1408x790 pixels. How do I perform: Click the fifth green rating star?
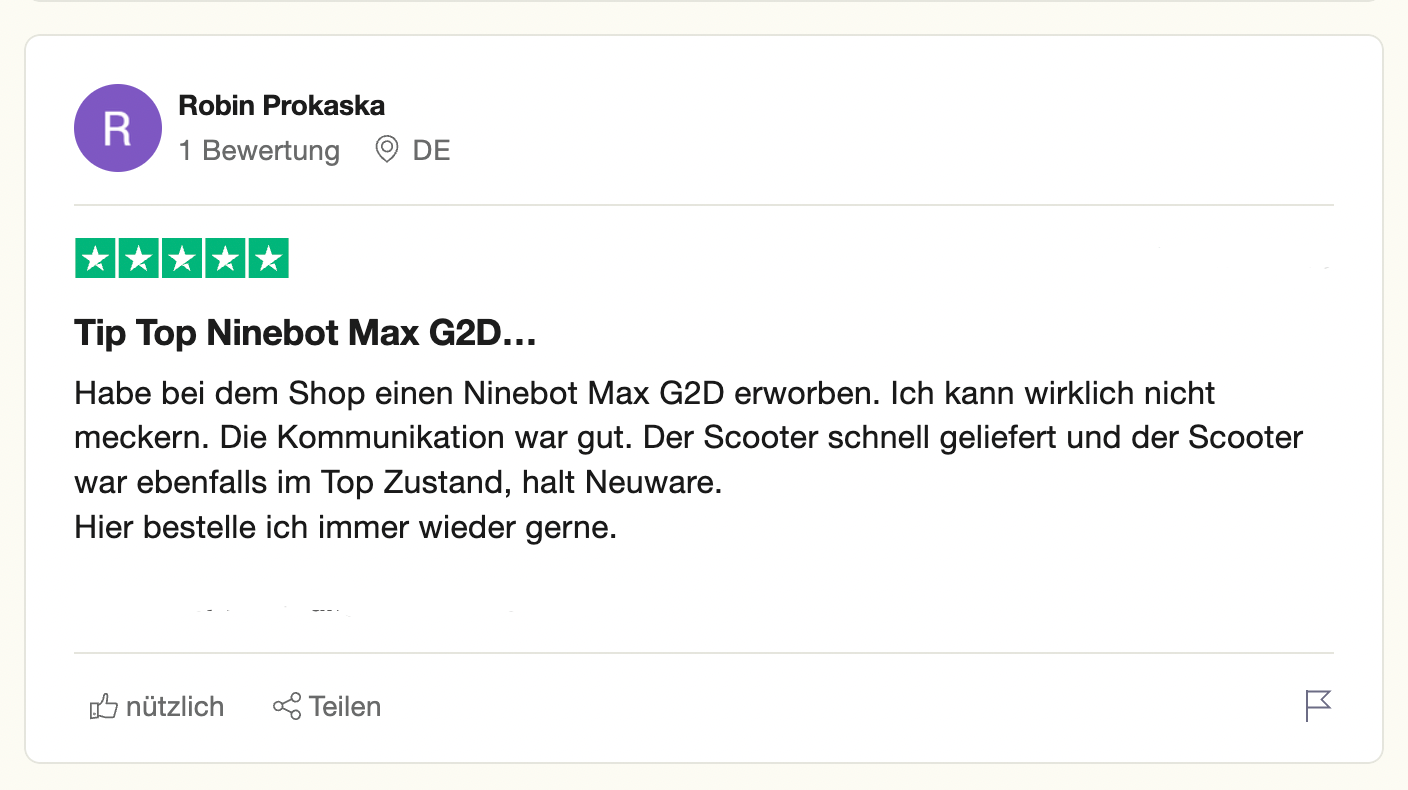(x=268, y=259)
